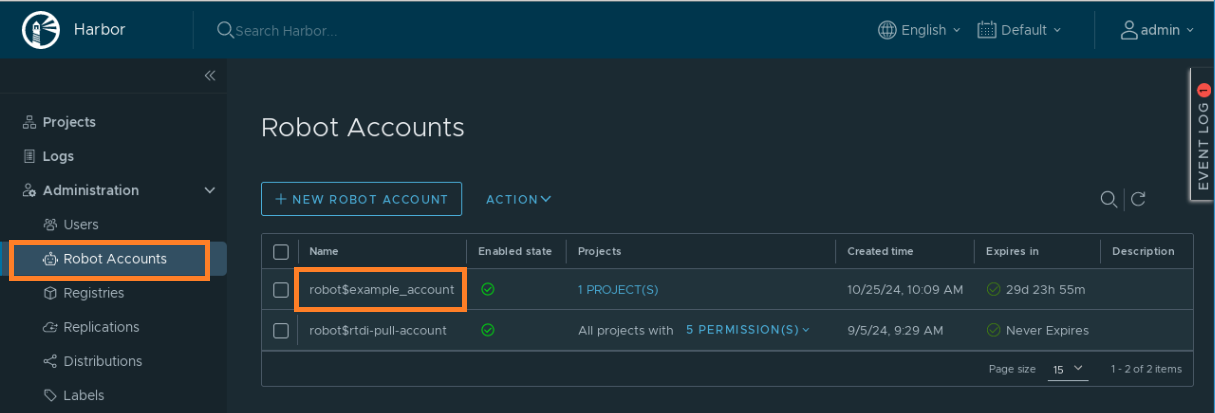The width and height of the screenshot is (1215, 413).
Task: Expand the 5 PERMISSION(S) list
Action: tap(747, 330)
